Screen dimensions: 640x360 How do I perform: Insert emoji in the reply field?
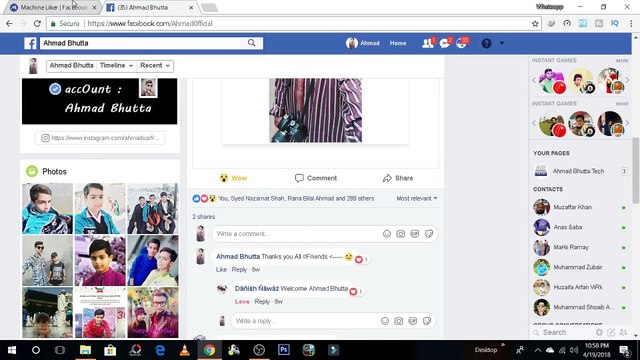pos(385,321)
